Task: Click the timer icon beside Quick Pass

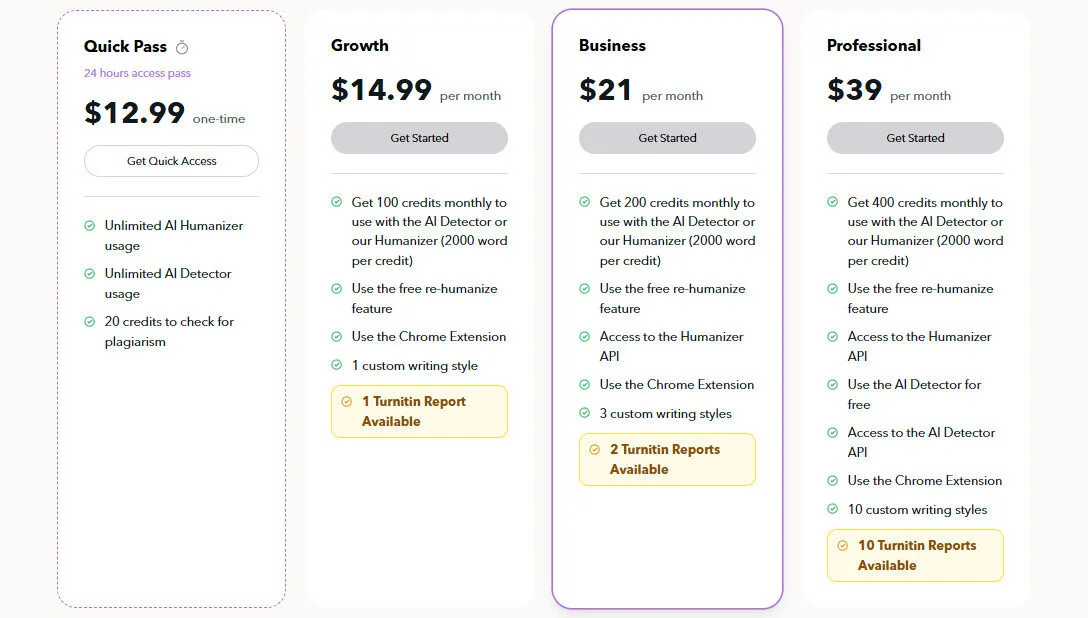Action: click(x=182, y=45)
